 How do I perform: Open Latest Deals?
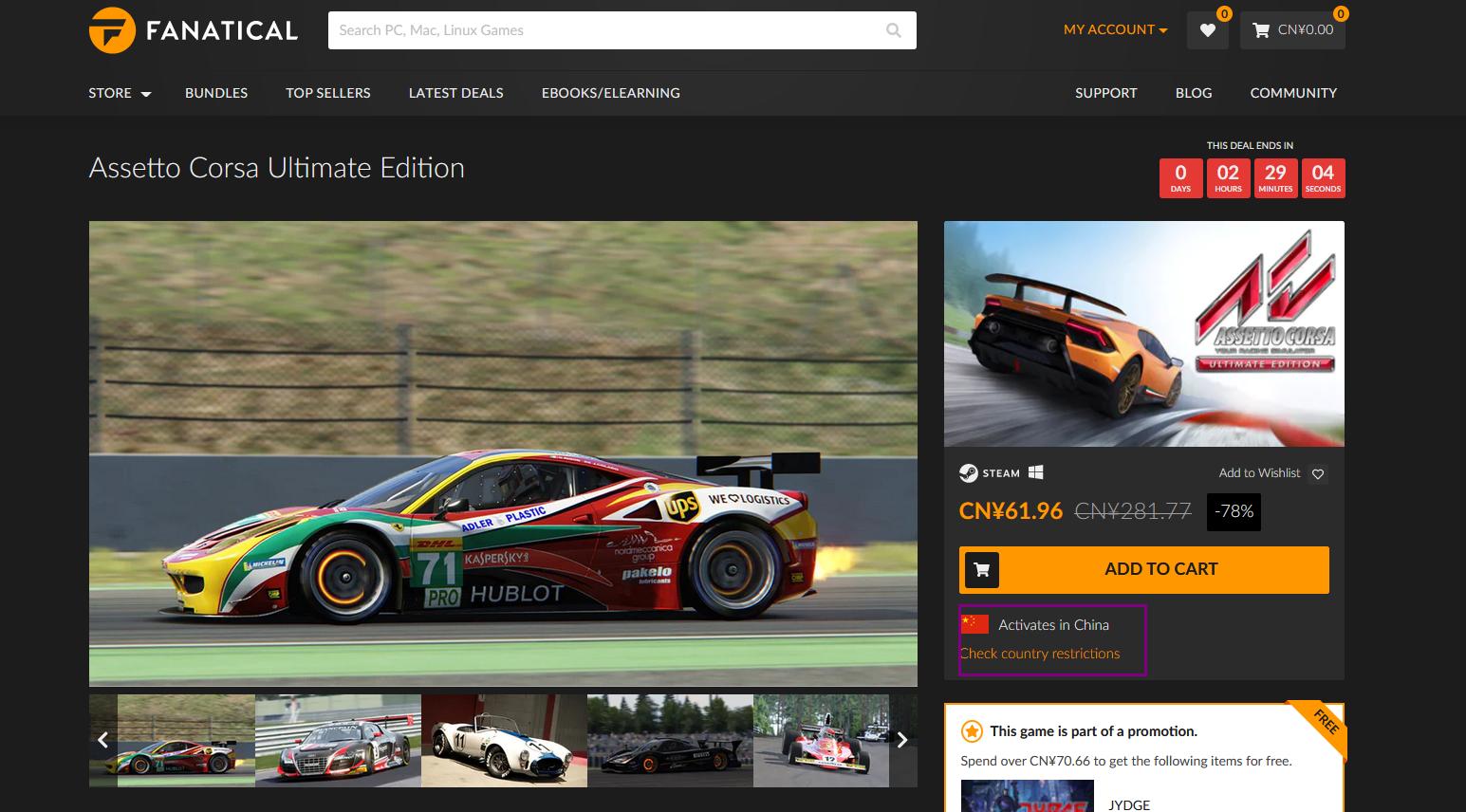456,93
